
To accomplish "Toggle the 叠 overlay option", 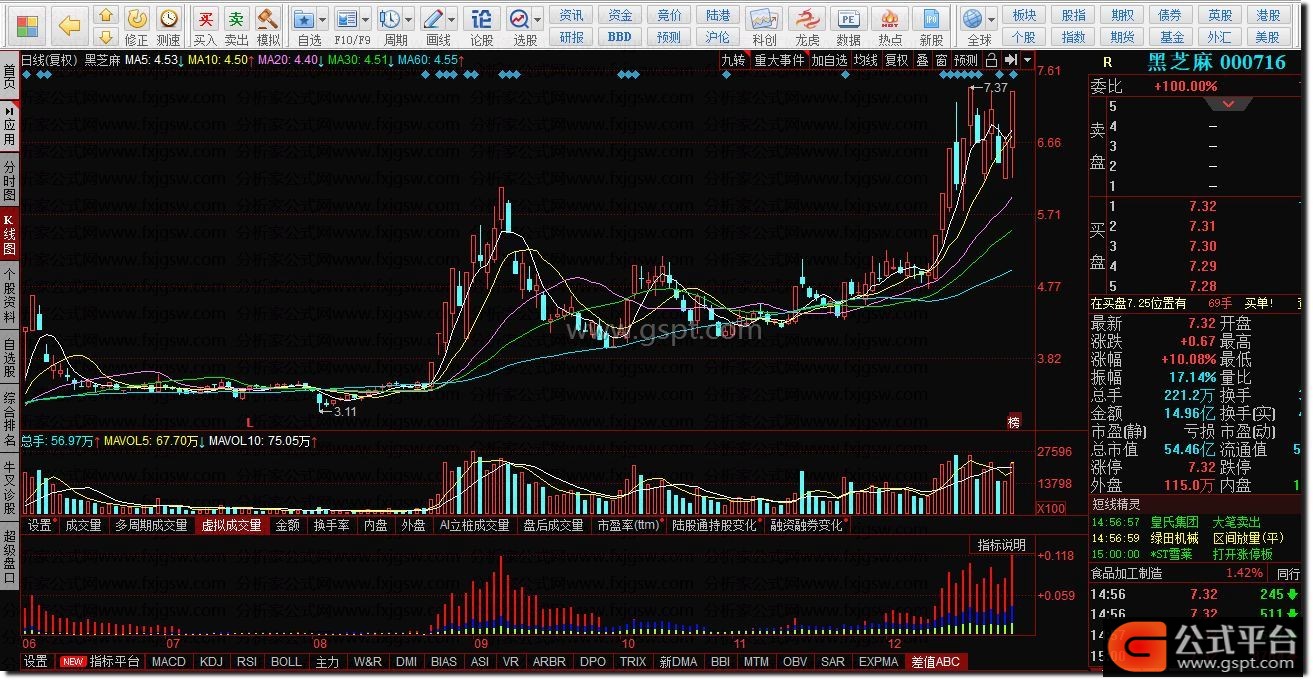I will tap(923, 60).
